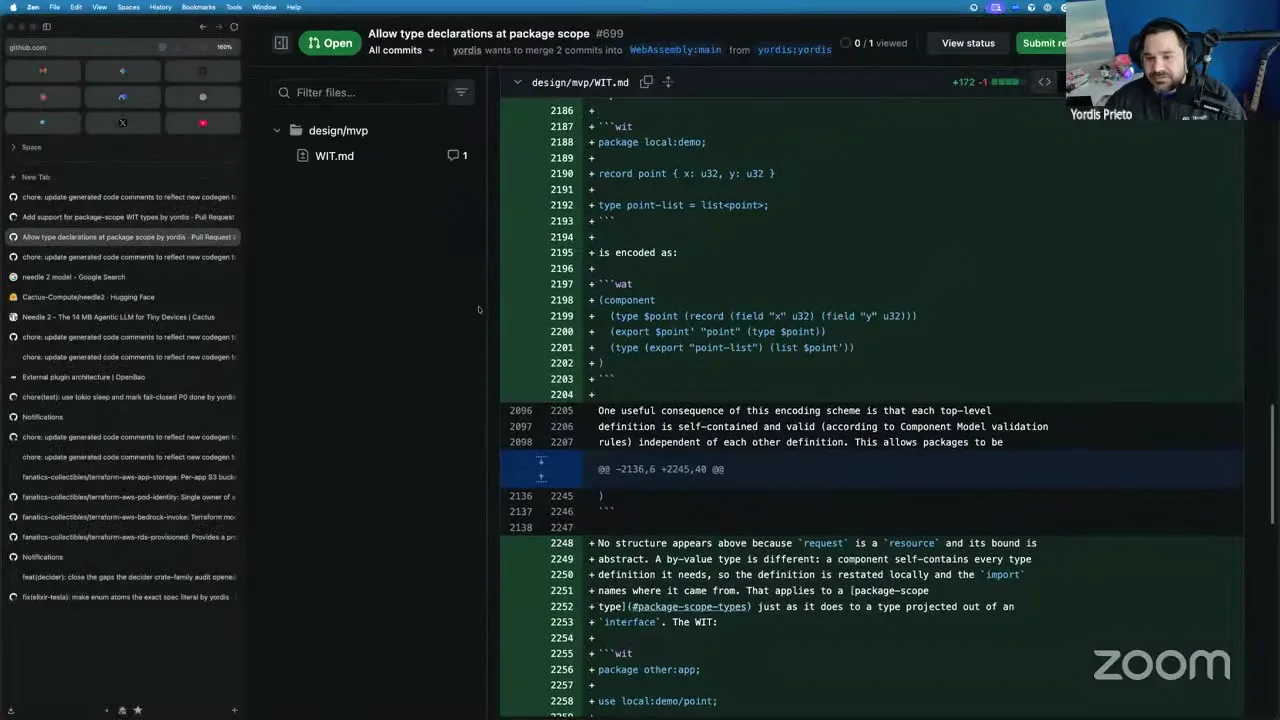Reload the current page
Screen dimensions: 1280x720
(234, 27)
